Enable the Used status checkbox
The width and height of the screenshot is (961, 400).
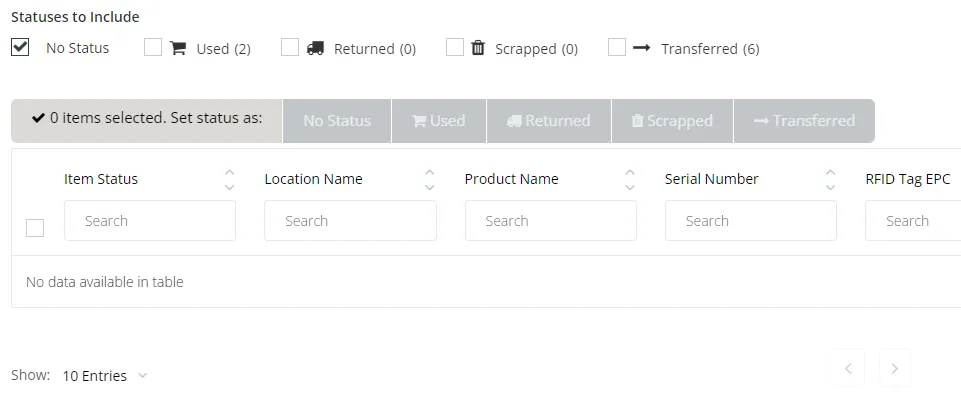point(153,47)
